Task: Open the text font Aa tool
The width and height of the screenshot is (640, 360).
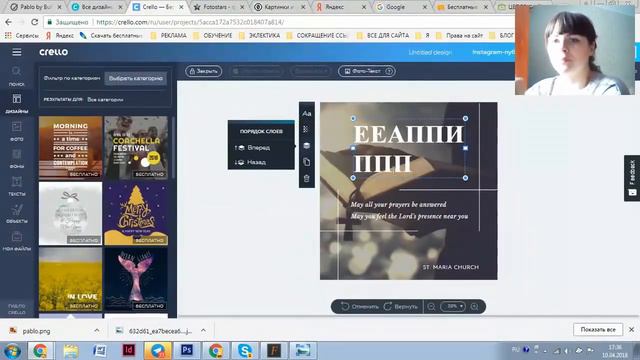Action: (307, 113)
